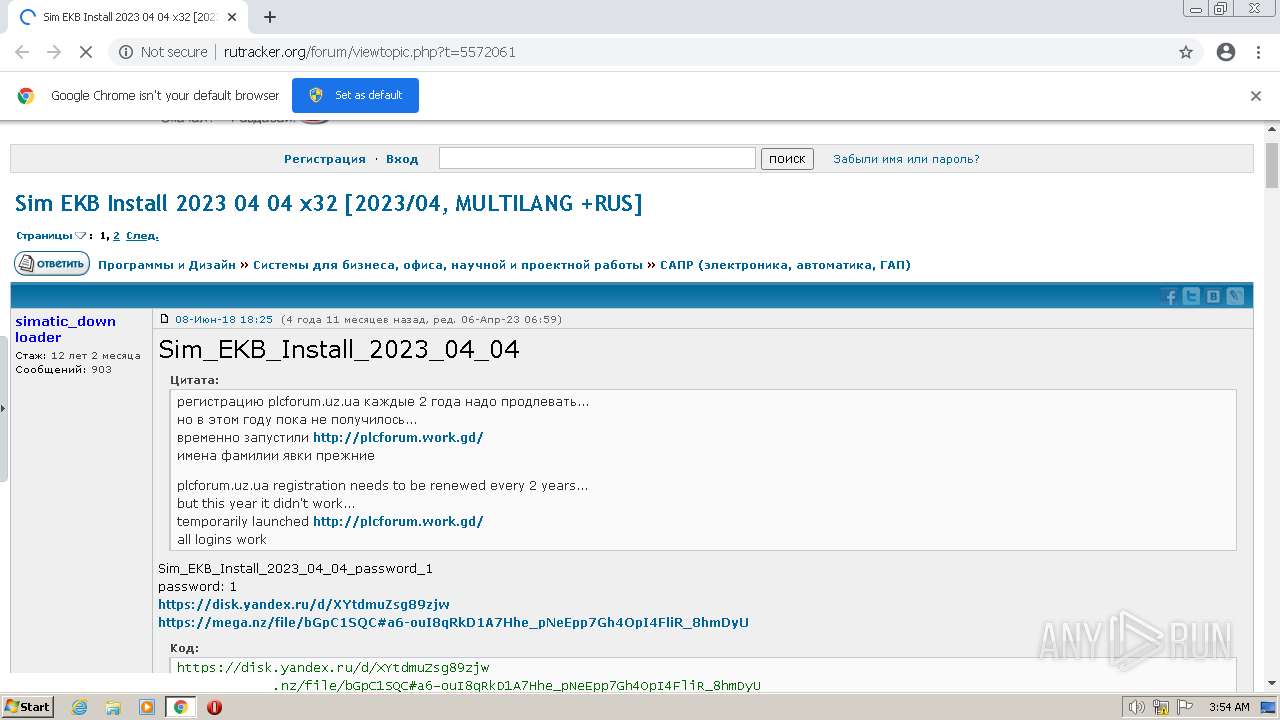Switch to Chrome in the taskbar
1280x720 pixels.
tap(180, 707)
